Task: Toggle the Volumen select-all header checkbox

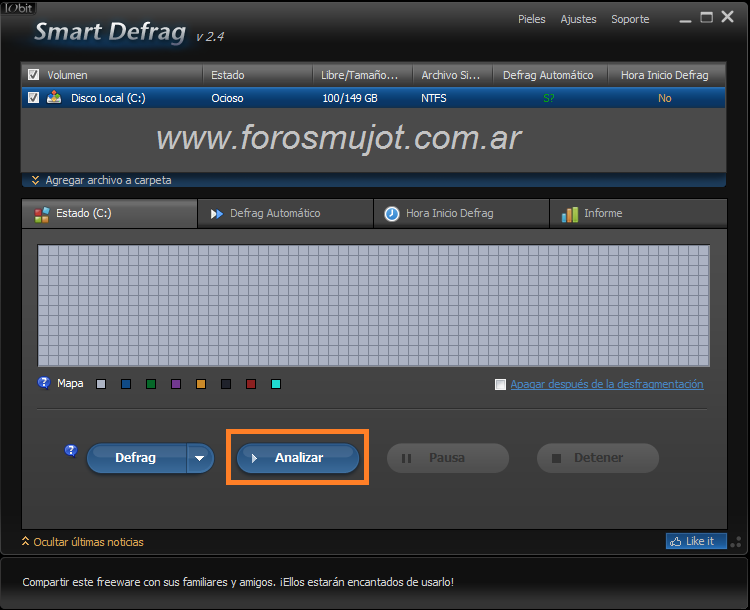Action: point(34,75)
